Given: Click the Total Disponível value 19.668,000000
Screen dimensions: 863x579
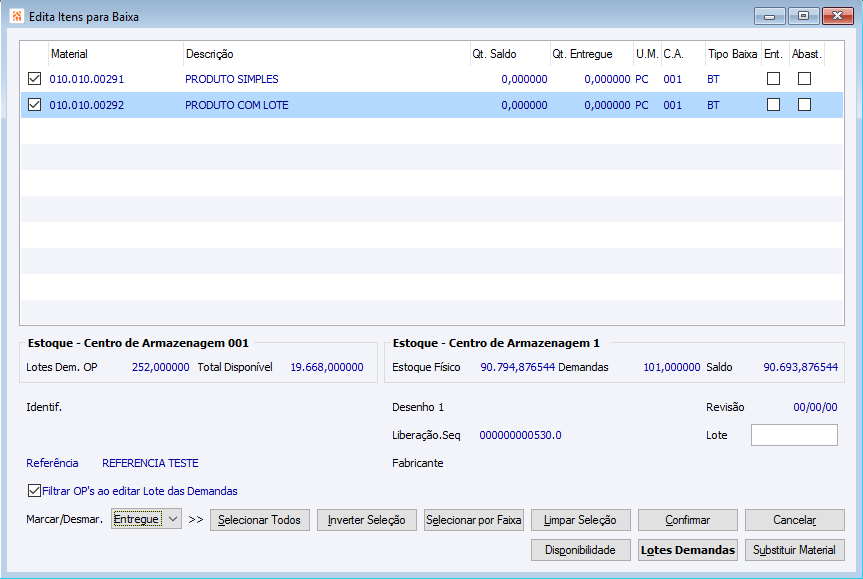Looking at the screenshot, I should pos(327,367).
